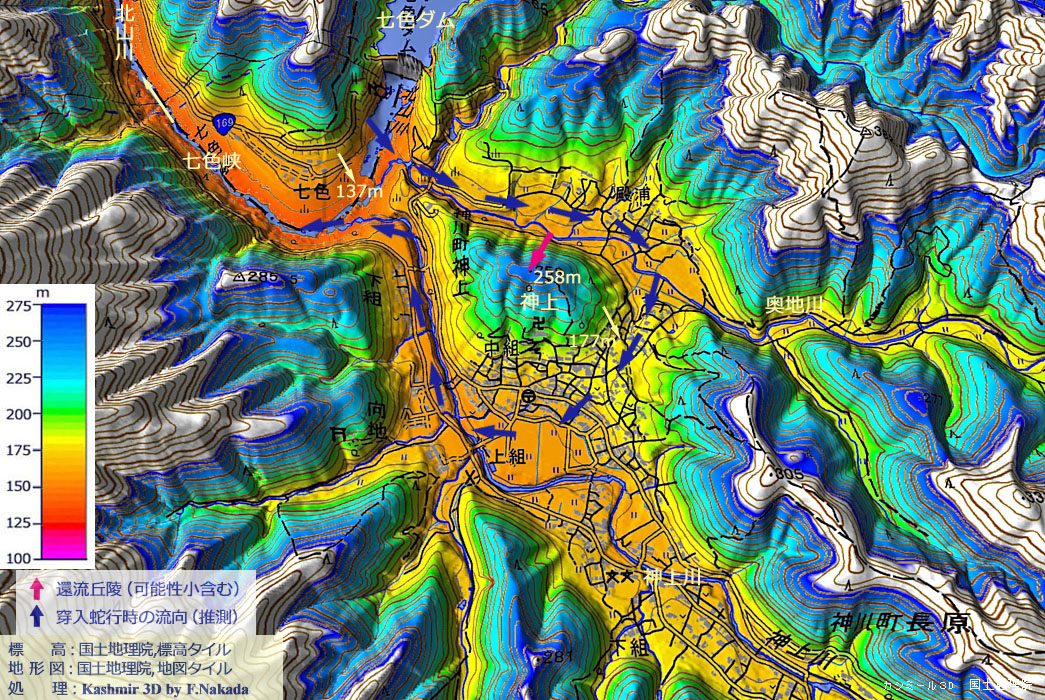Click the shrine torii symbol beside 向地

point(337,433)
